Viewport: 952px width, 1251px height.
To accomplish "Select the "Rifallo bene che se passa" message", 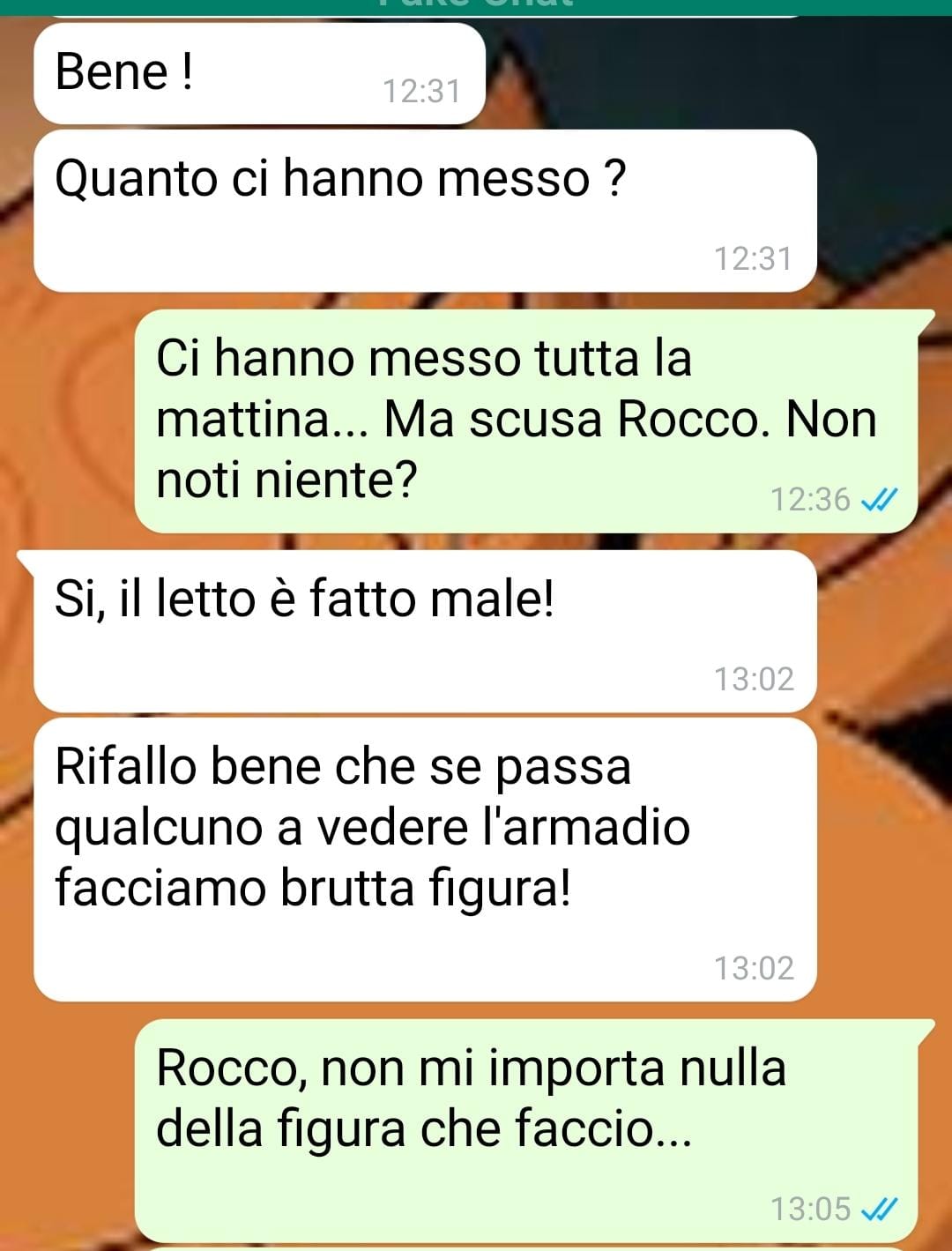I will 425,859.
